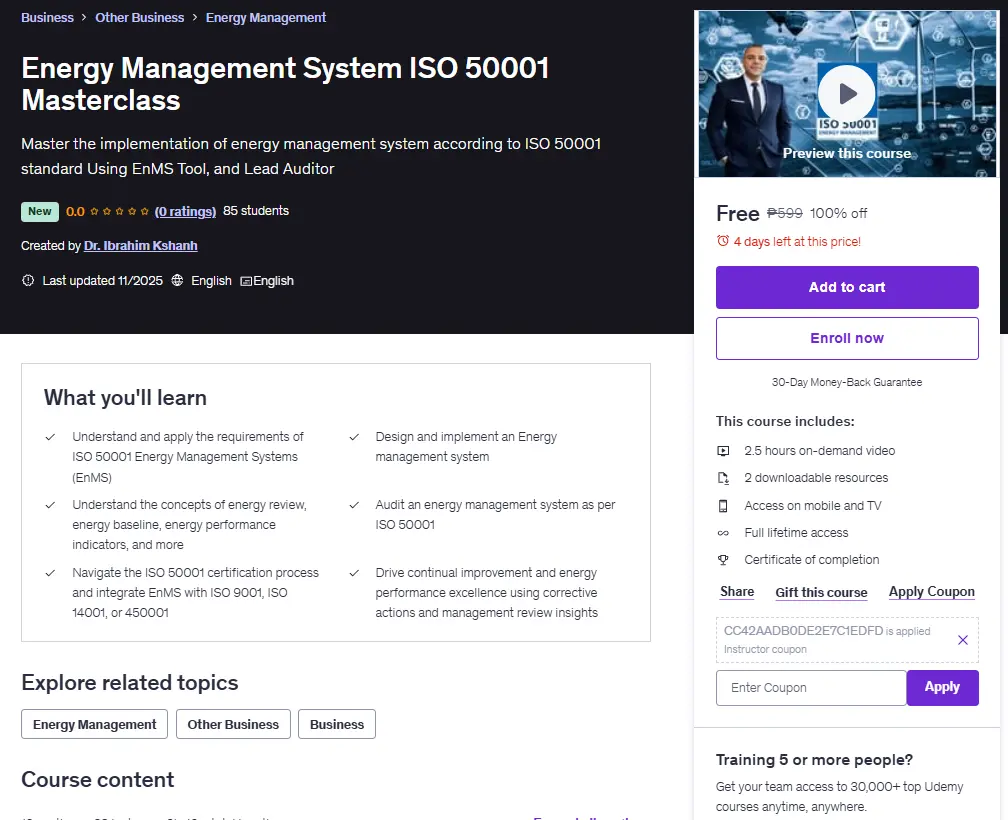Click the '85 students' text
Viewport: 1008px width, 820px height.
[256, 211]
